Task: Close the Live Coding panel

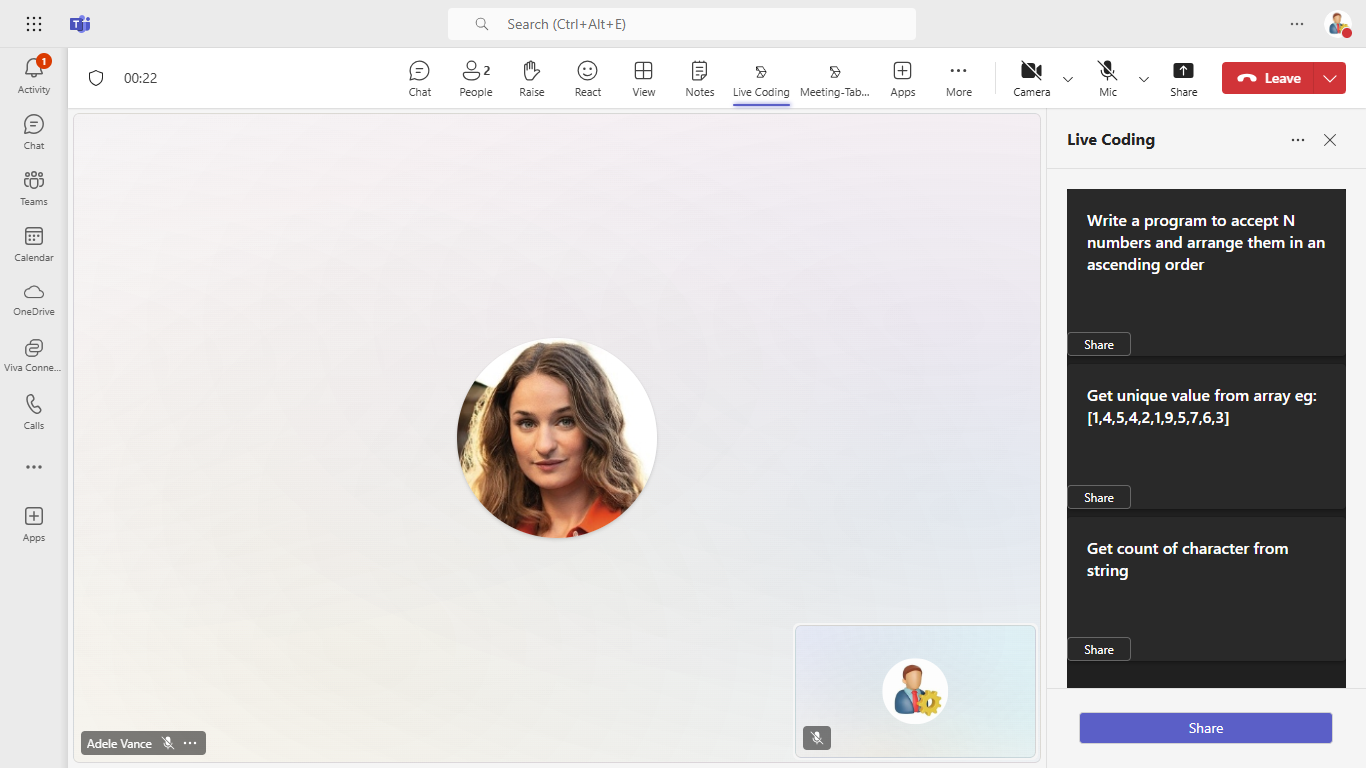Action: pos(1330,140)
